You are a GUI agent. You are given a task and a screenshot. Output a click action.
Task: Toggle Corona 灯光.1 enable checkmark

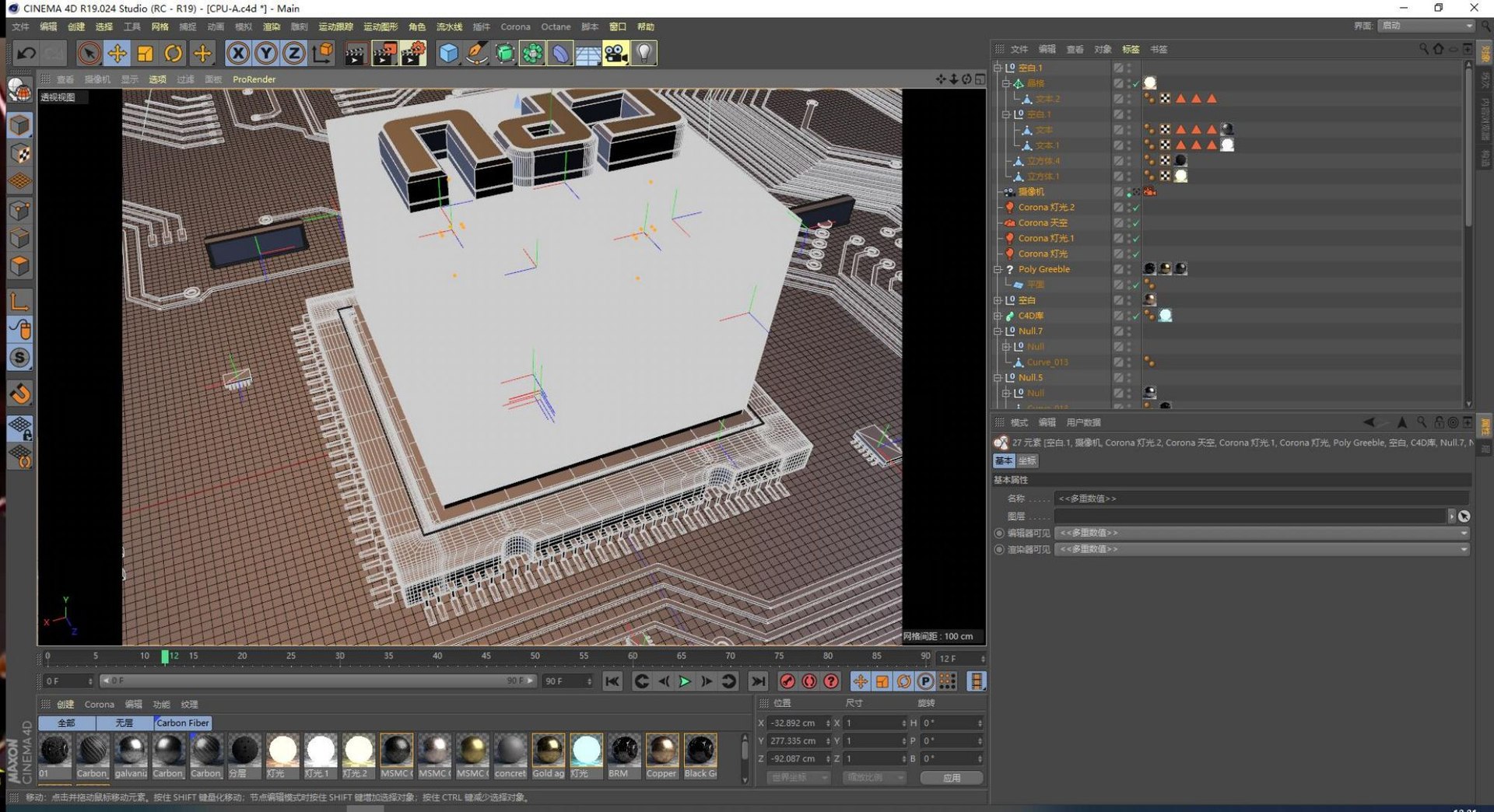pos(1136,239)
